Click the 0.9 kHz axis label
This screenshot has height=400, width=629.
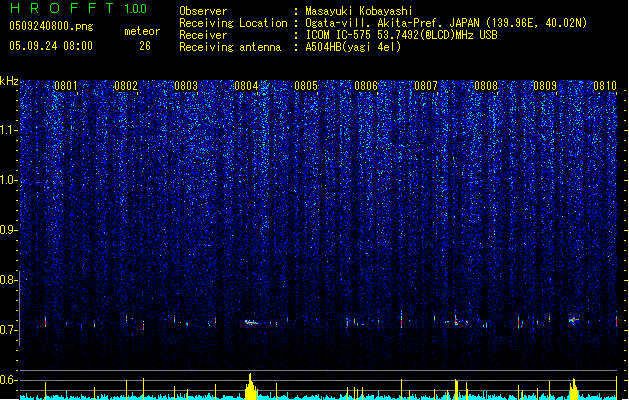tap(8, 230)
